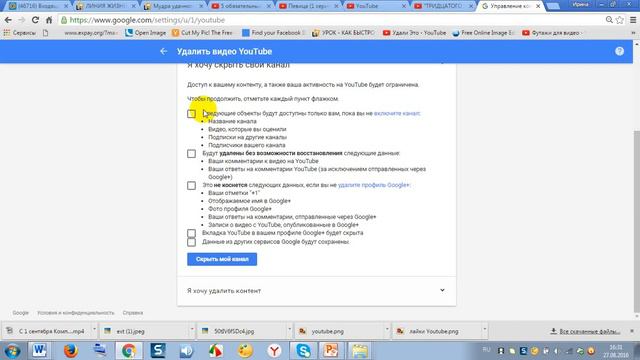Open dropdown for ext (1).jpeg download
The width and height of the screenshot is (640, 360).
(192, 329)
